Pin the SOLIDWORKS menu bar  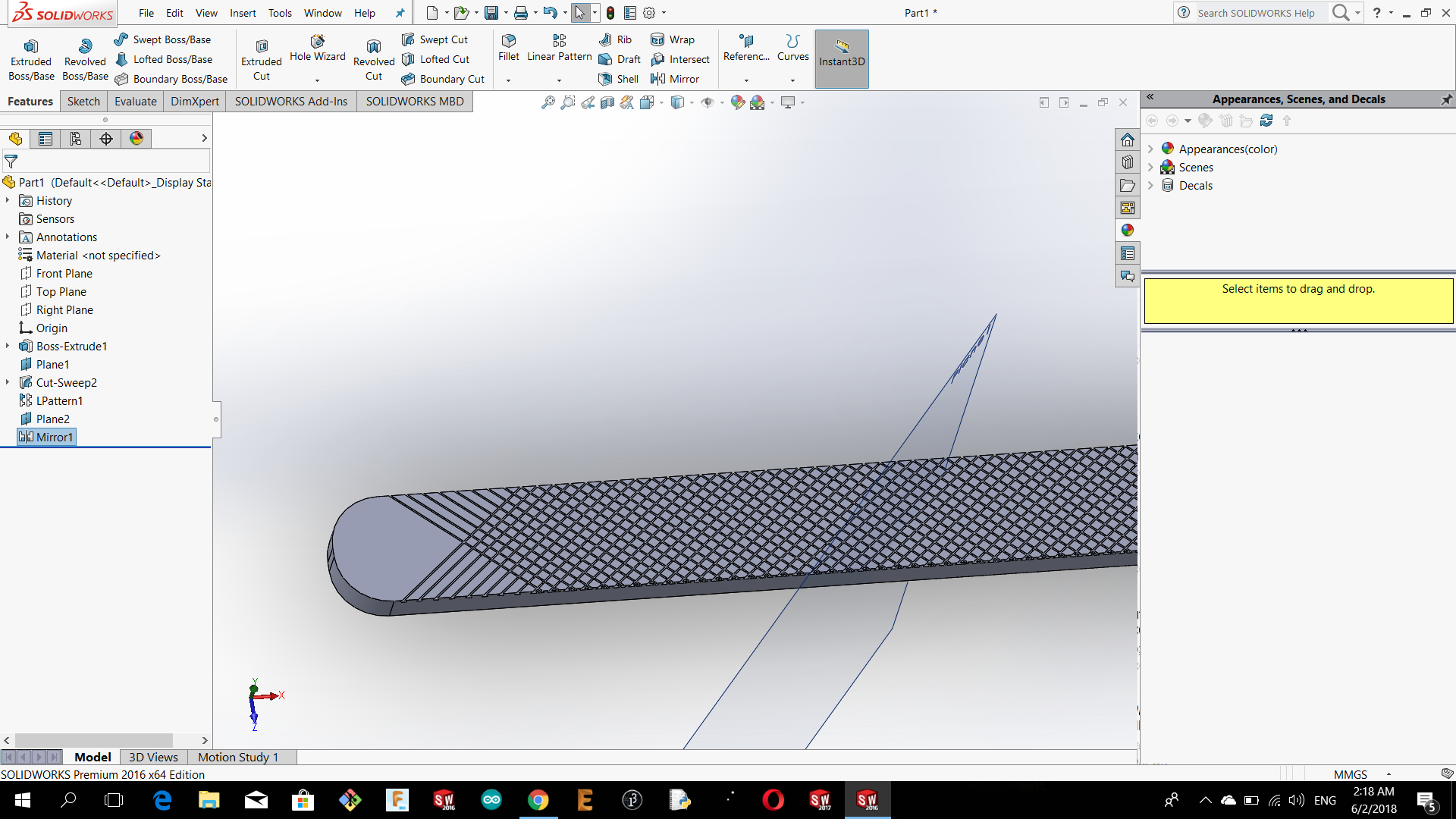click(x=400, y=13)
